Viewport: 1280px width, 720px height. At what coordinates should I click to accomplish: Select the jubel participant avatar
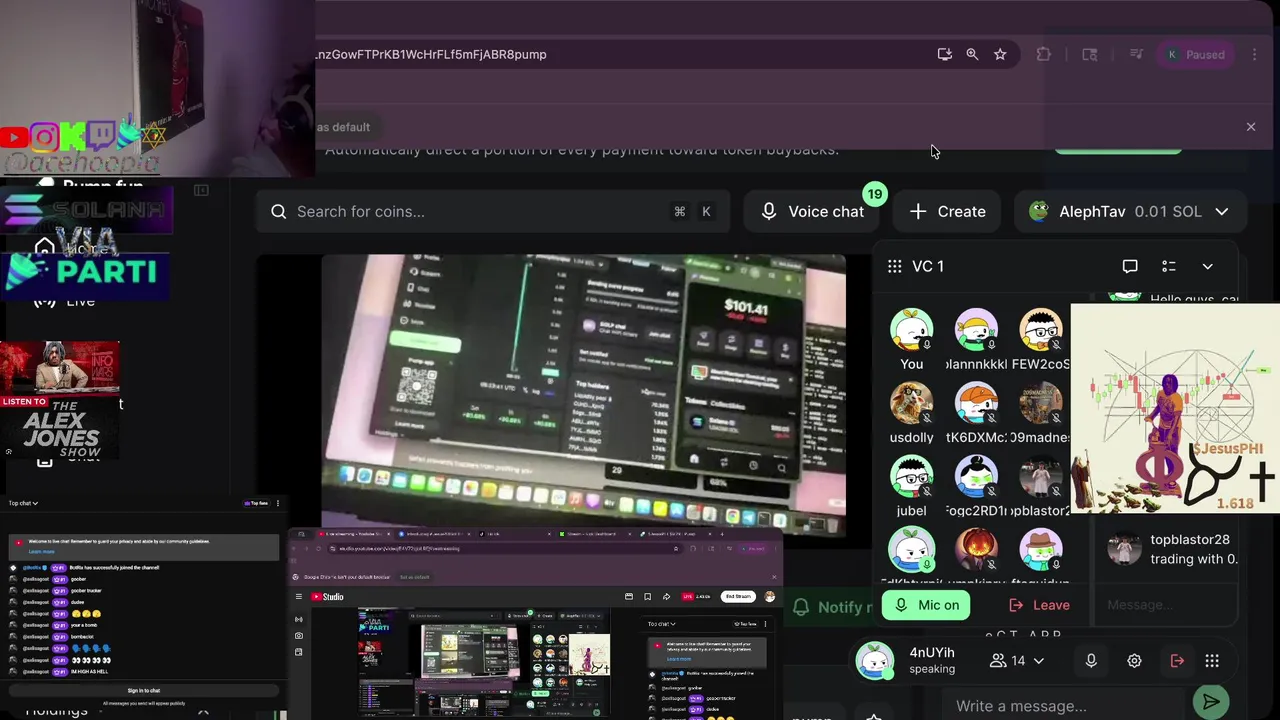911,477
